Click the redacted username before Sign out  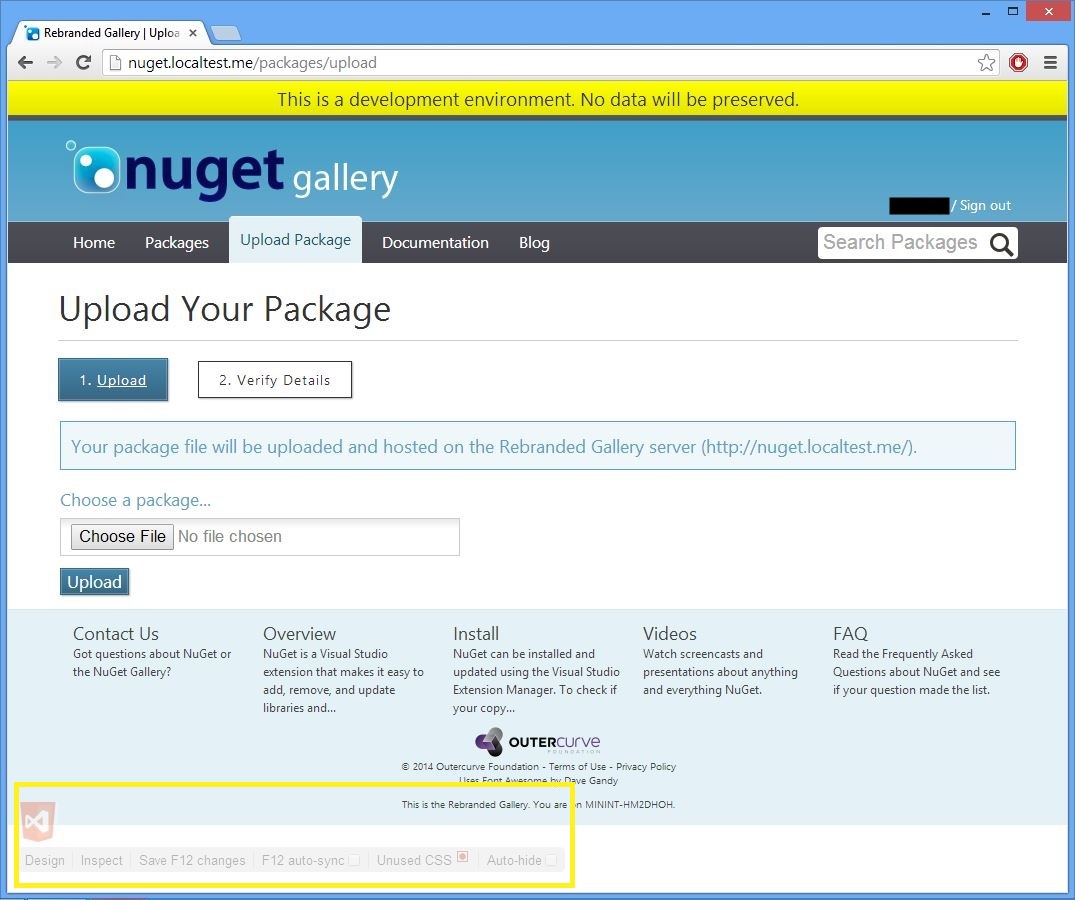(x=919, y=206)
